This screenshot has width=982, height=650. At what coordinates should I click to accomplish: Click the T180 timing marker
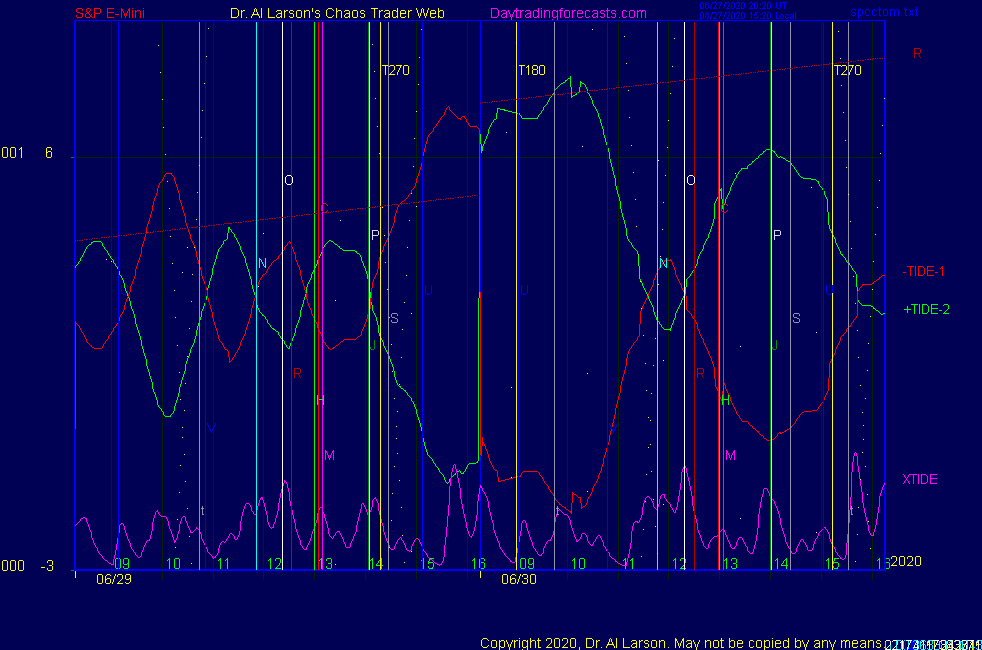pyautogui.click(x=531, y=70)
